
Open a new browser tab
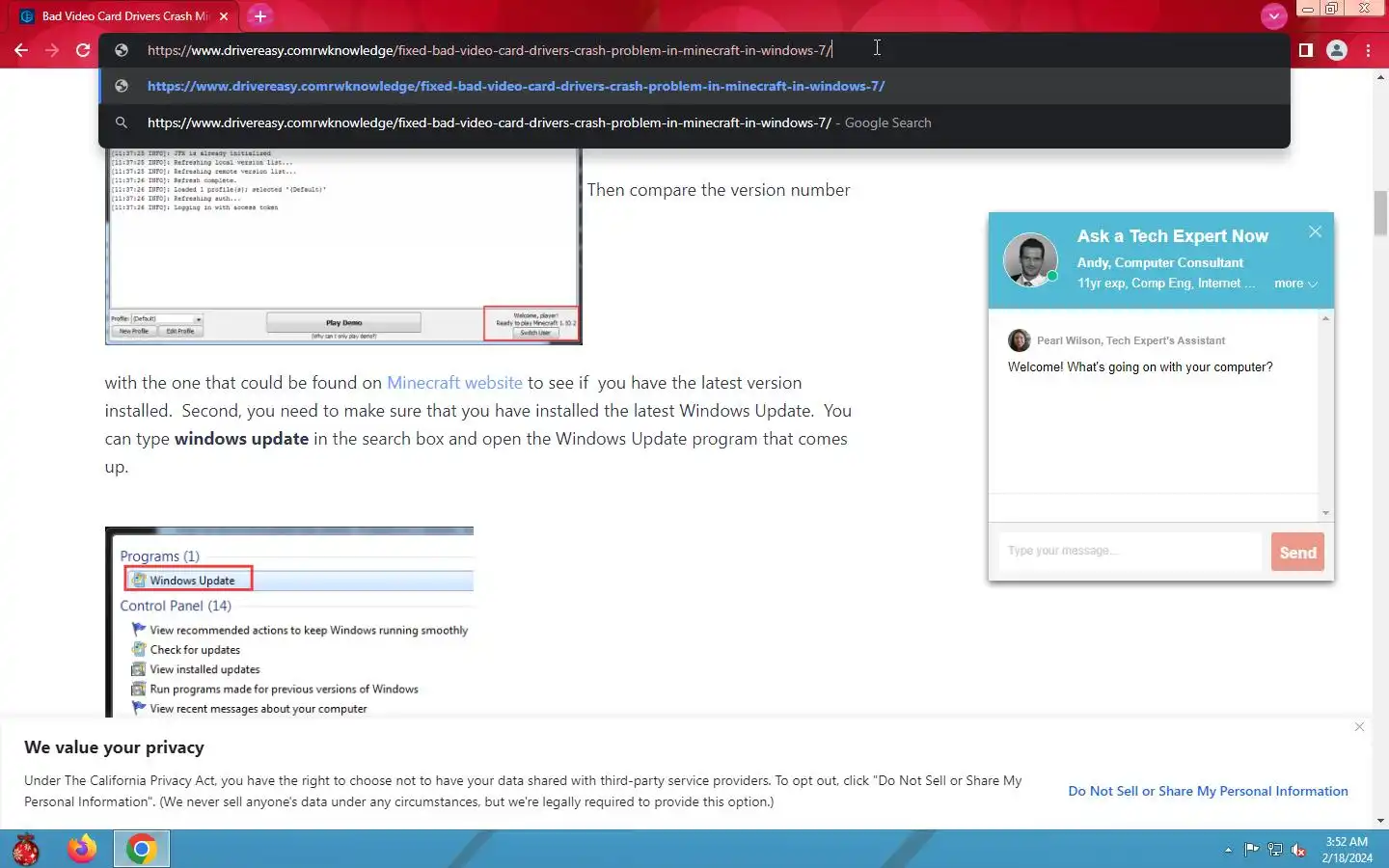pos(259,16)
